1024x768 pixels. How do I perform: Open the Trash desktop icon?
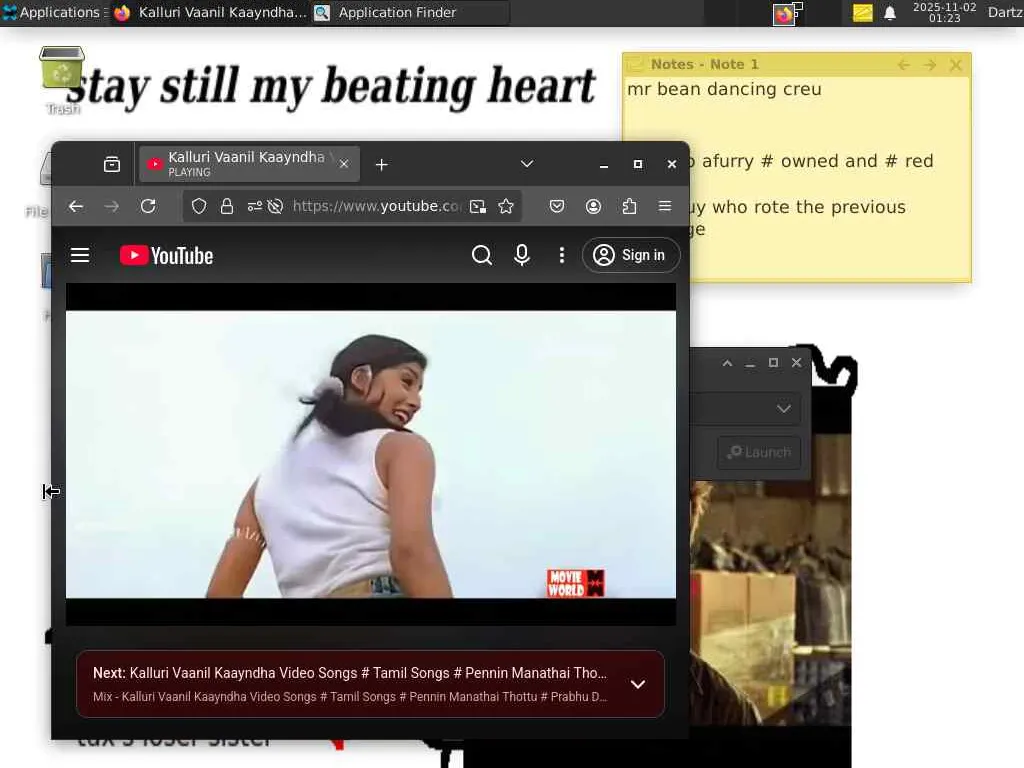click(x=62, y=80)
